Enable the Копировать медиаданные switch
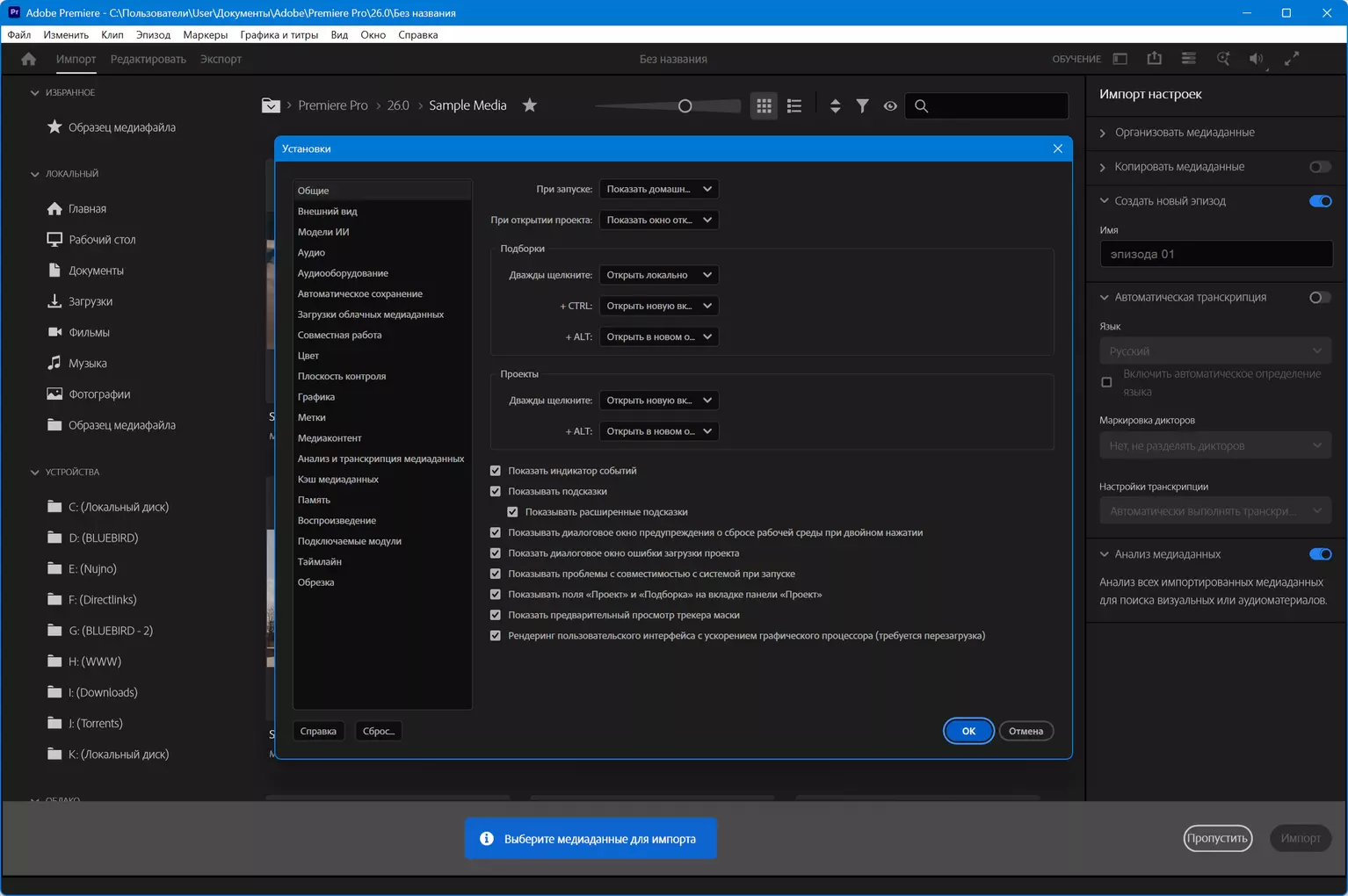Image resolution: width=1348 pixels, height=896 pixels. (1320, 167)
